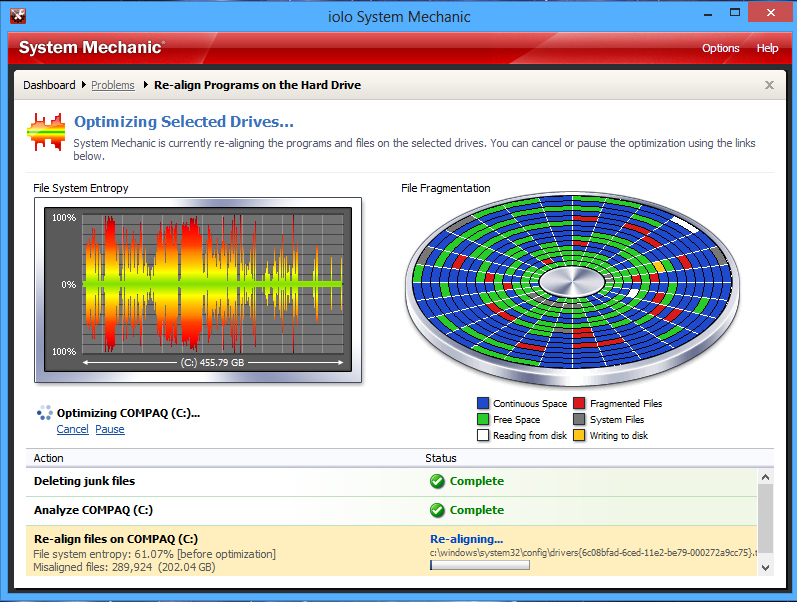Select the Deleting junk files row

pyautogui.click(x=391, y=481)
